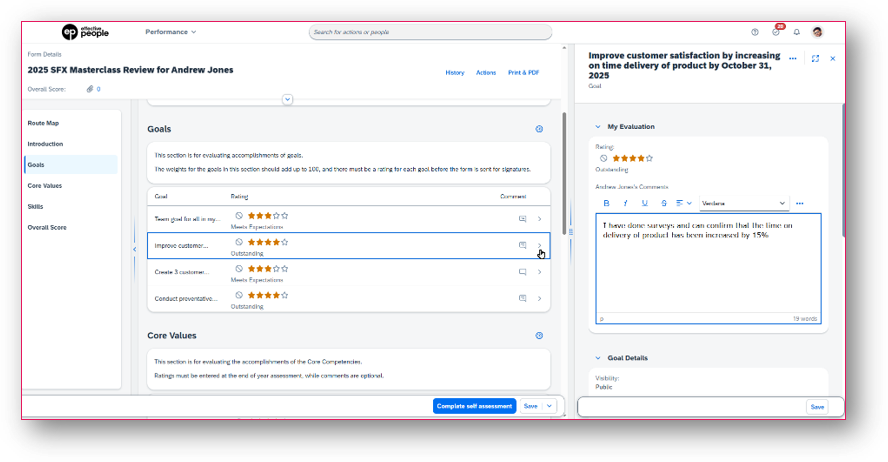Open the Performance module dropdown

click(170, 32)
